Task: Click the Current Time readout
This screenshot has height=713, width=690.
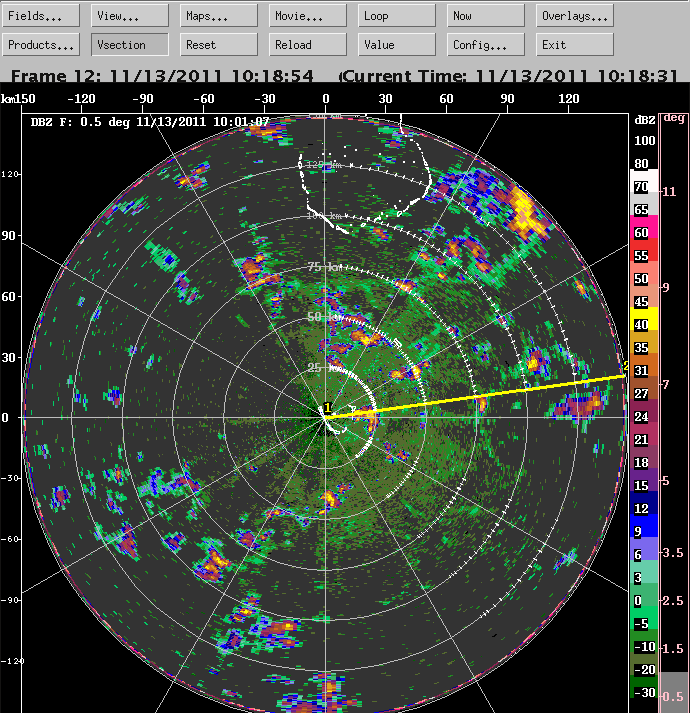Action: pos(509,76)
